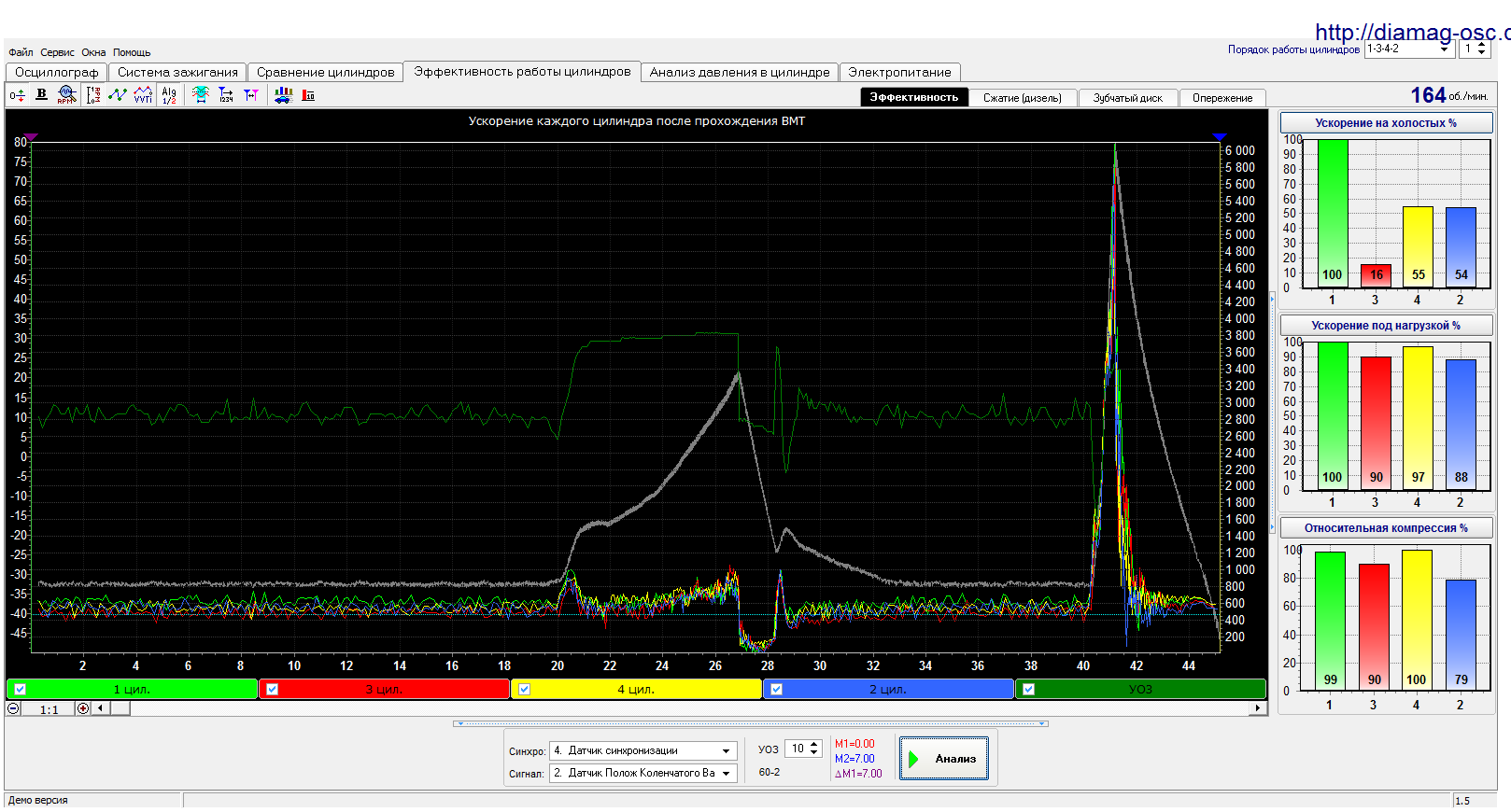Click the Ускорение на холостых % header
The width and height of the screenshot is (1511, 812).
tap(1386, 123)
